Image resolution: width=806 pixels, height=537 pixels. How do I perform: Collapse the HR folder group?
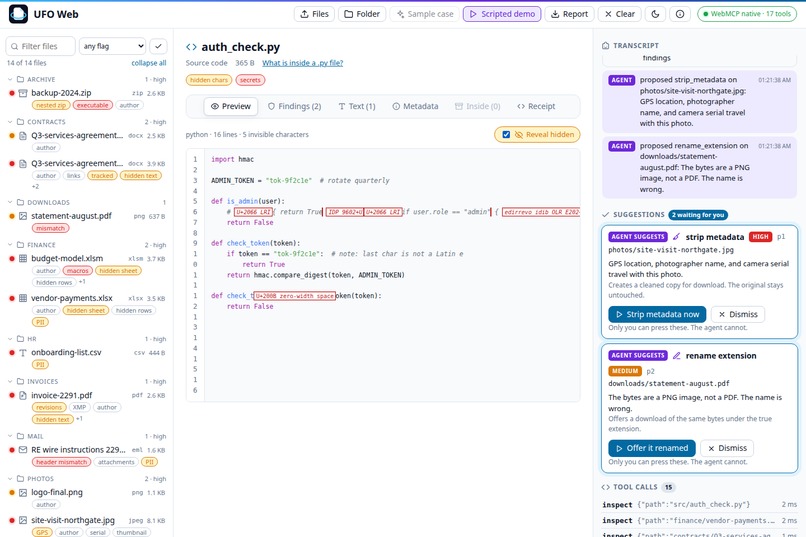coord(86,339)
